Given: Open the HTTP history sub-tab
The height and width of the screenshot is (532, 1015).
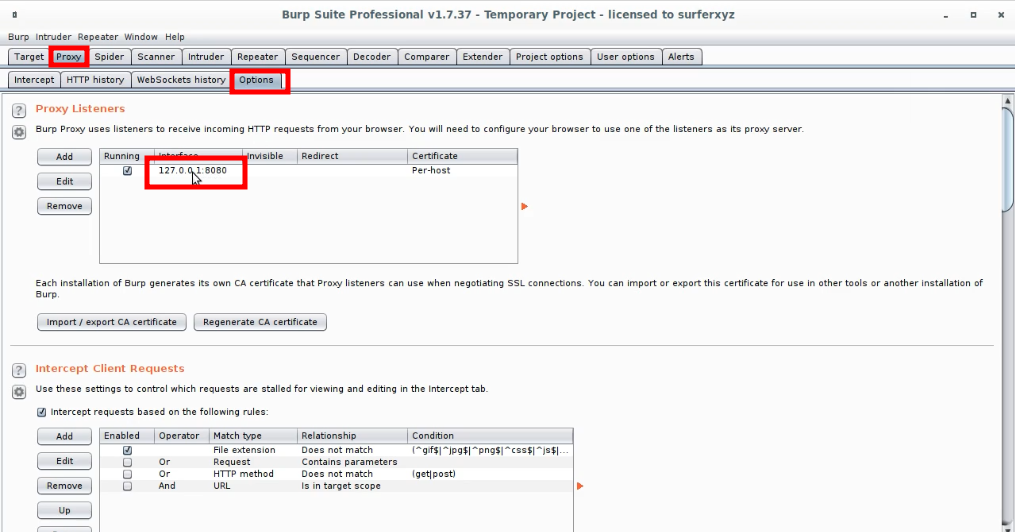Looking at the screenshot, I should click(95, 80).
